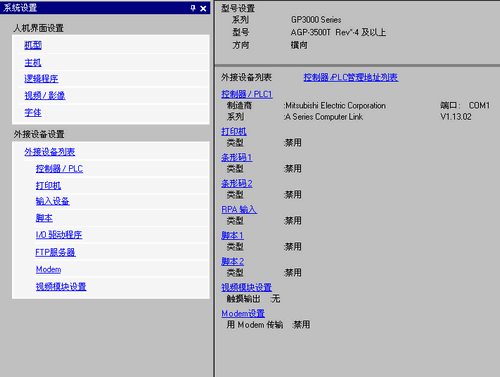Open the RPA 输入 link
The image size is (500, 377).
[239, 209]
